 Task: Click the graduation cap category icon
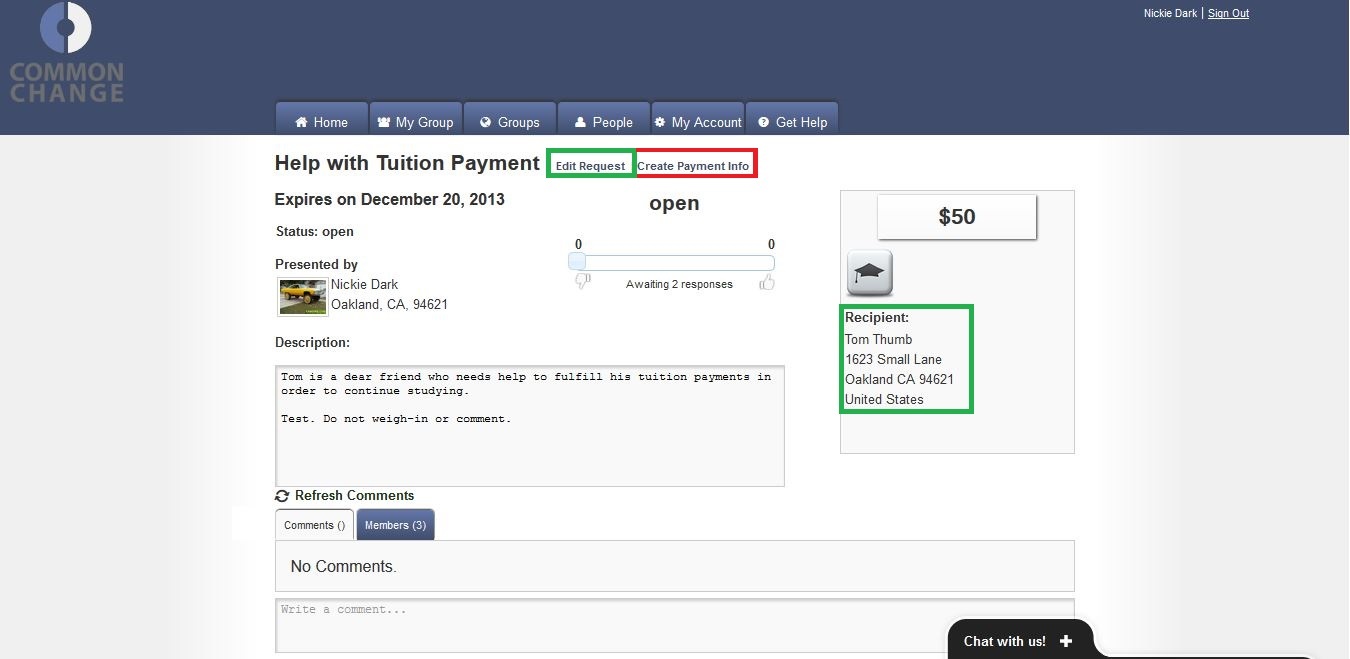point(869,272)
